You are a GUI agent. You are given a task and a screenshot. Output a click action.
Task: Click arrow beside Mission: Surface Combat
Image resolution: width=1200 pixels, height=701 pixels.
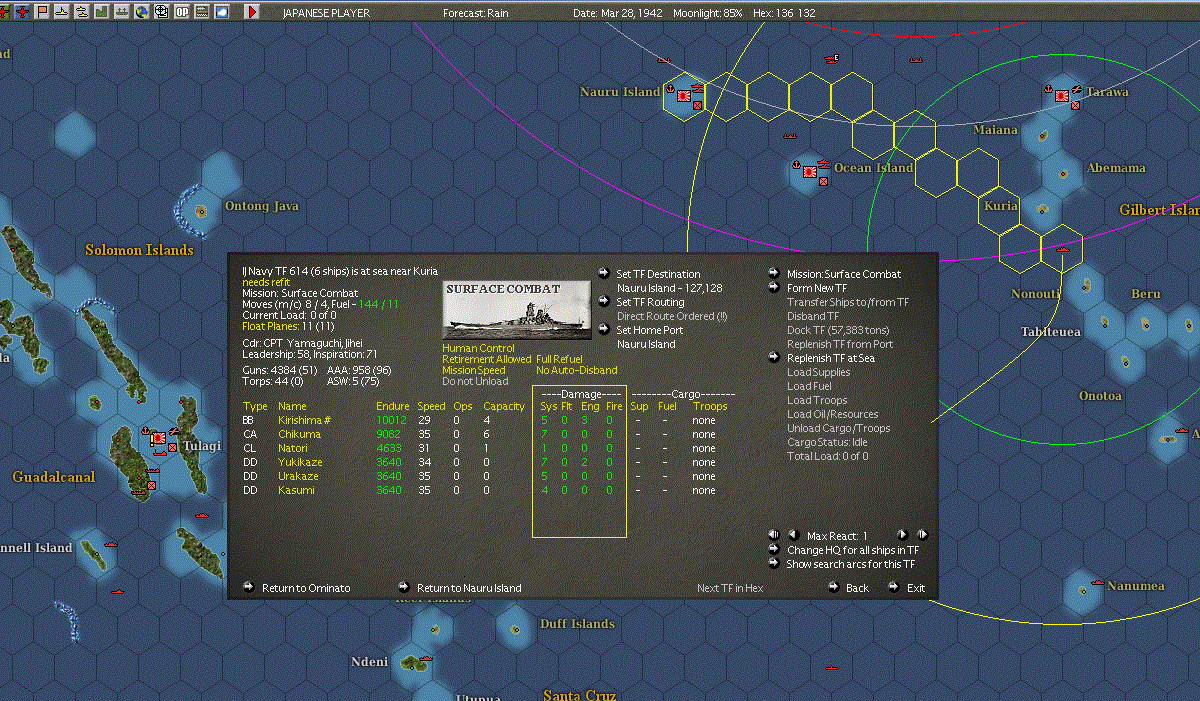point(774,273)
